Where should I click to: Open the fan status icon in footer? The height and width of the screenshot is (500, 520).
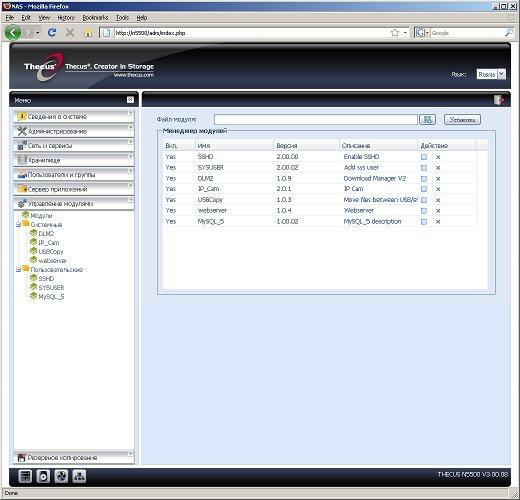(x=61, y=476)
